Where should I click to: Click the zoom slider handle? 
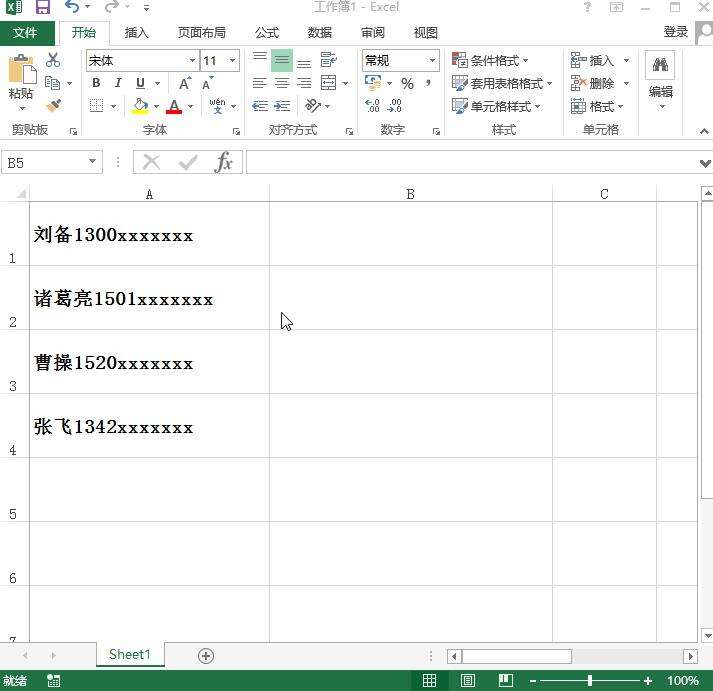[x=590, y=681]
